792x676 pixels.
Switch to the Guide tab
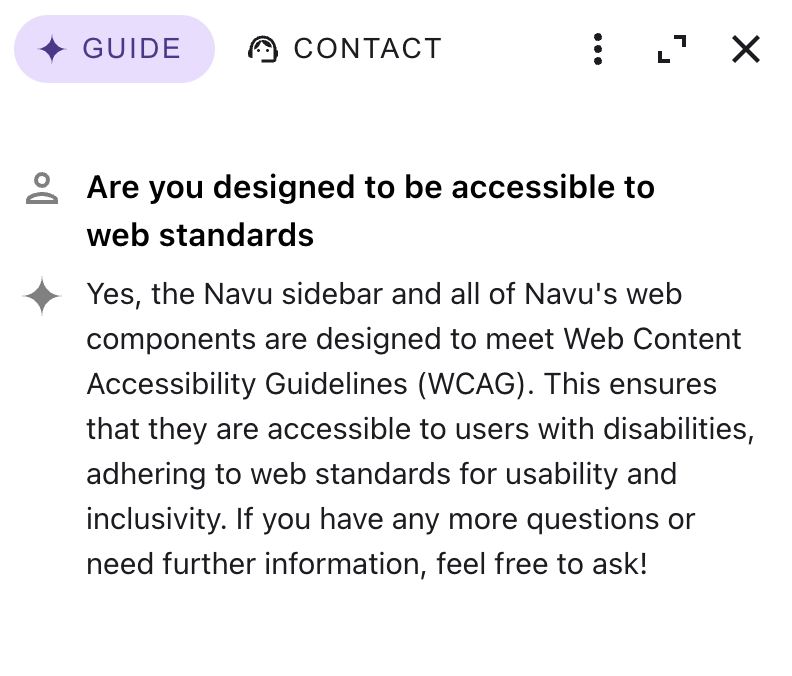pyautogui.click(x=114, y=48)
